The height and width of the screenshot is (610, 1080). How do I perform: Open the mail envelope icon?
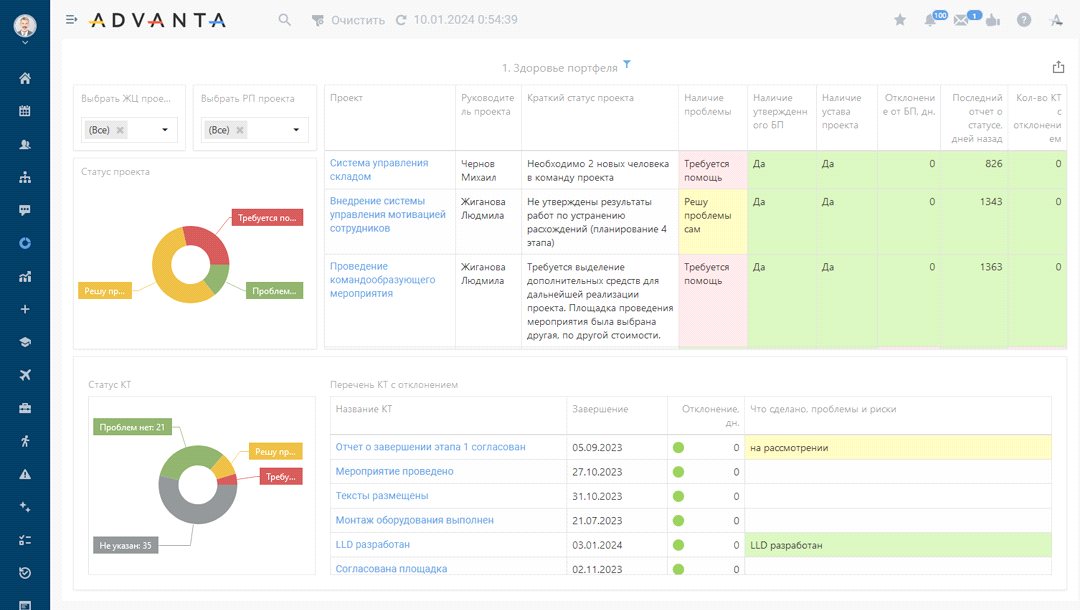(x=962, y=20)
